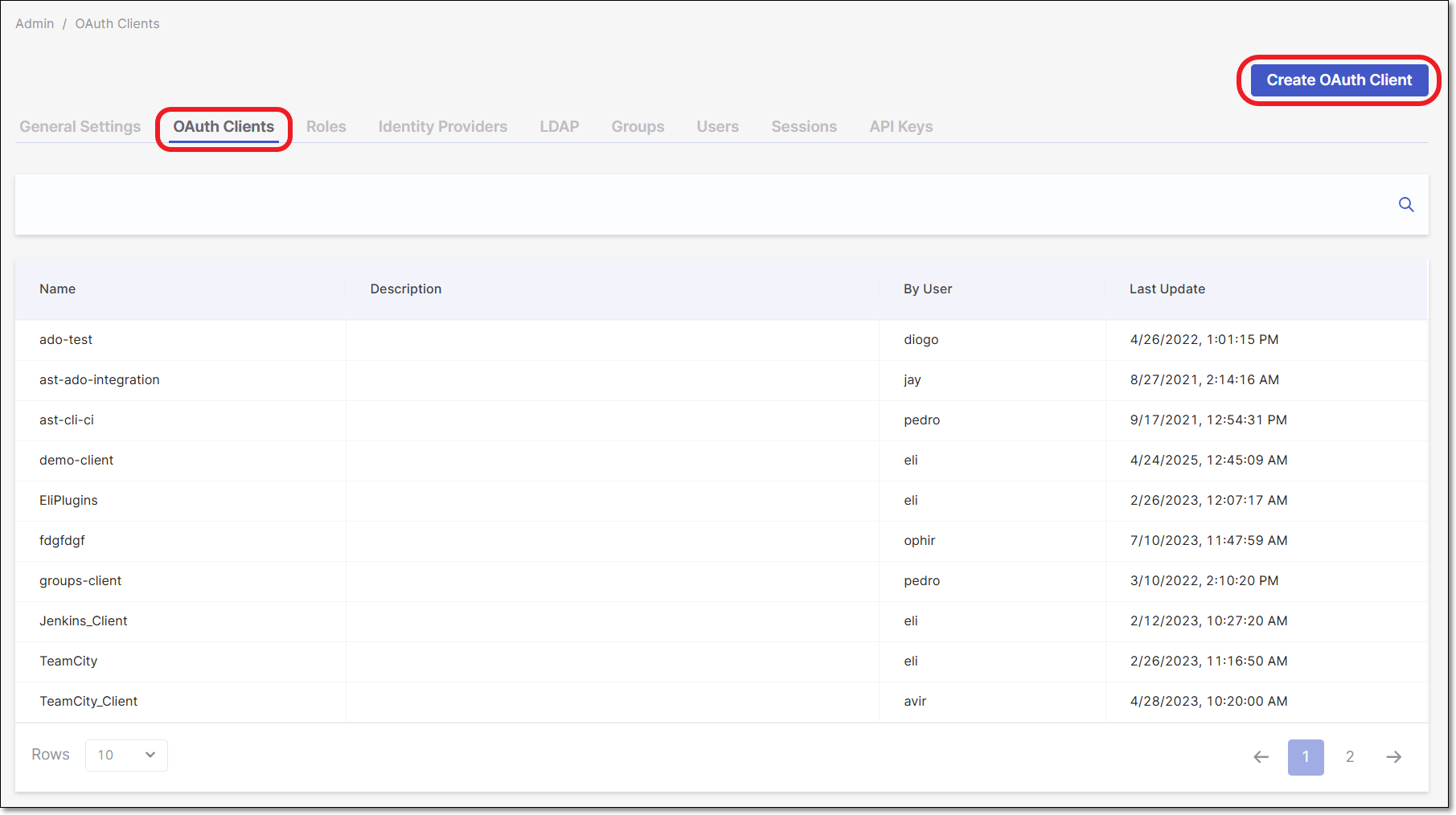Go to previous page arrow
The height and width of the screenshot is (815, 1456).
click(1261, 757)
